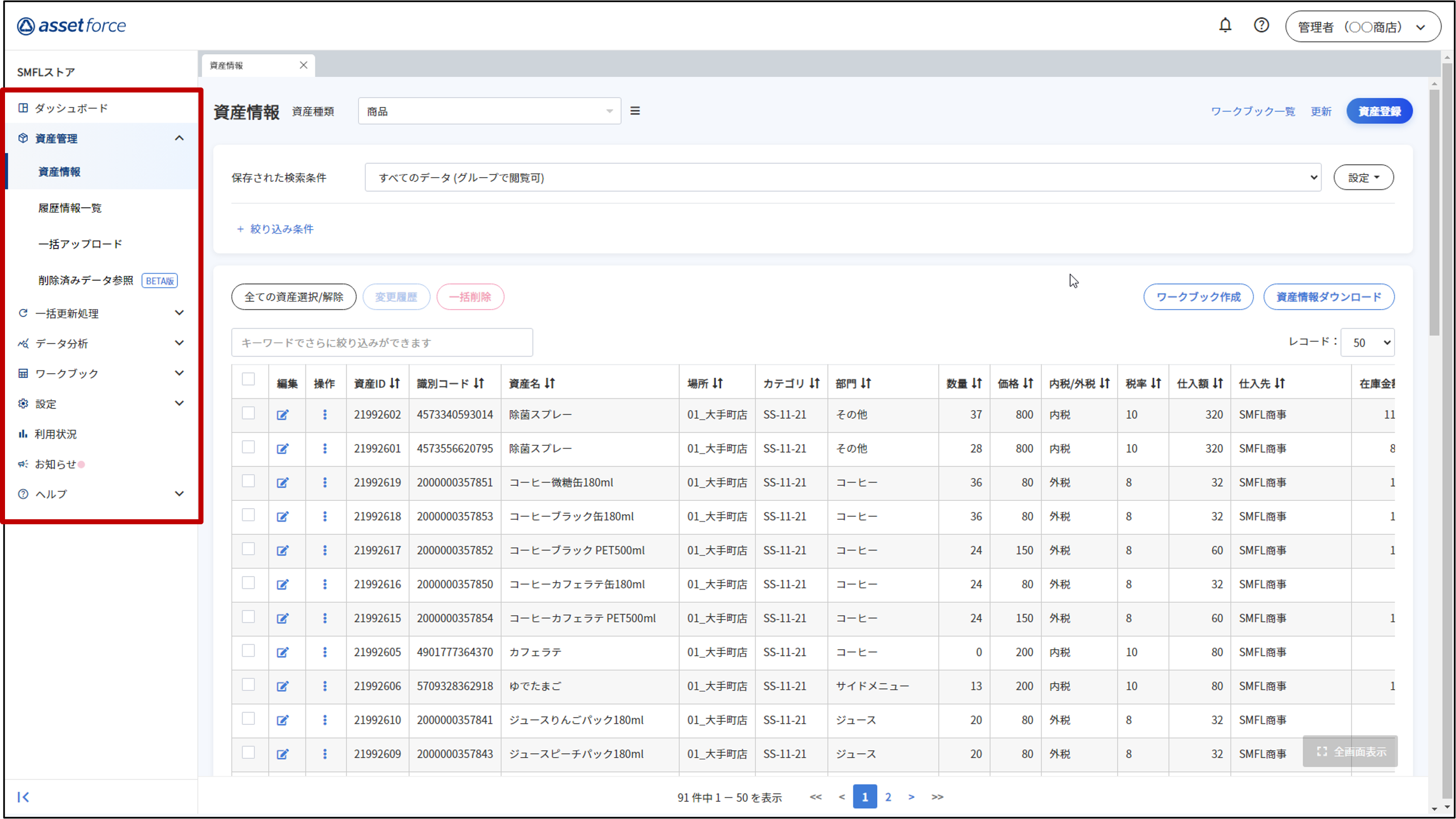This screenshot has height=819, width=1456.
Task: Open 履歴情報一覧 in the sidebar
Action: pos(70,208)
